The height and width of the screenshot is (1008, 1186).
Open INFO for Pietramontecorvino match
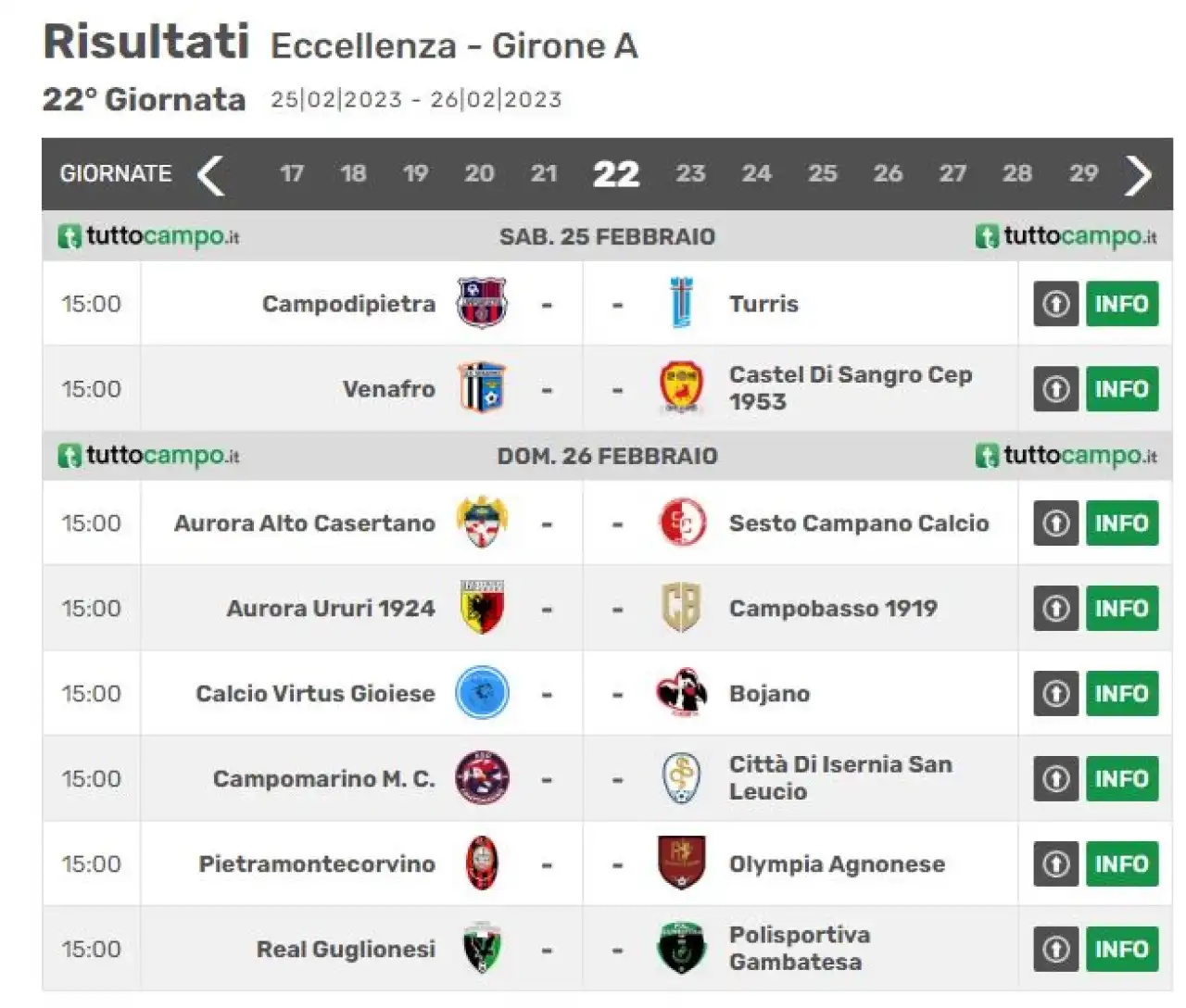[x=1122, y=863]
